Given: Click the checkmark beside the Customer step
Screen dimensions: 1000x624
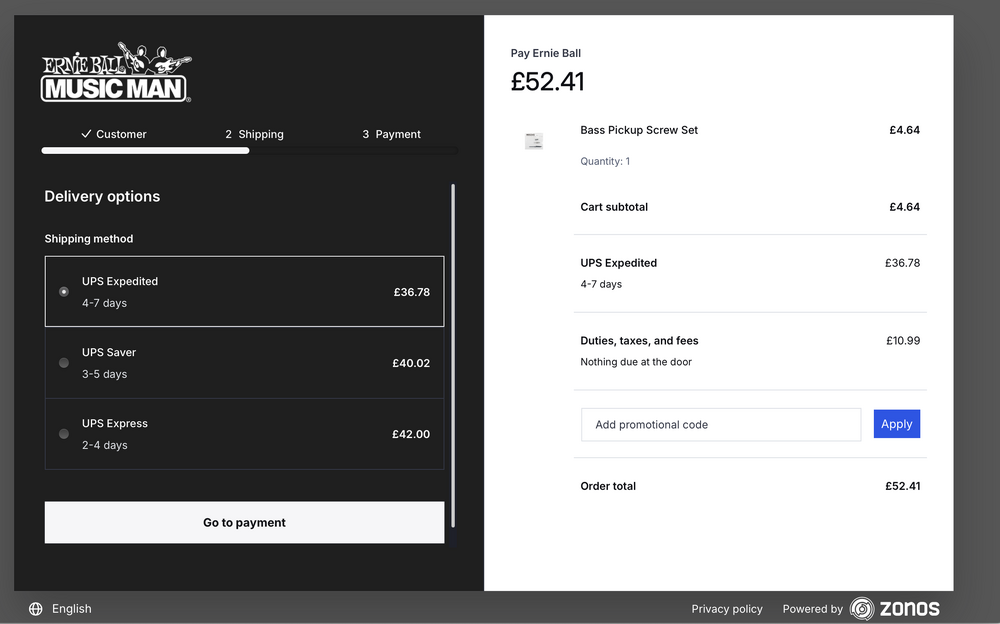Looking at the screenshot, I should [86, 134].
